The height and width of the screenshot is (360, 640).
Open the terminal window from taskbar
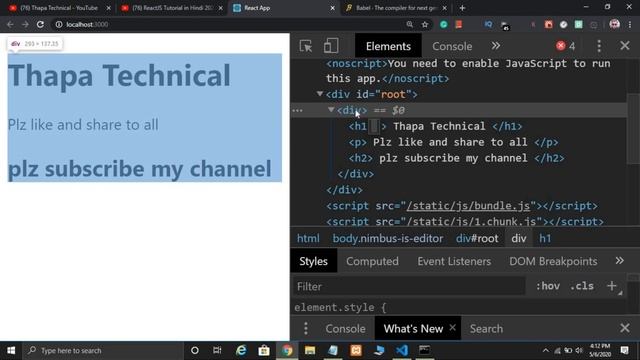[424, 350]
